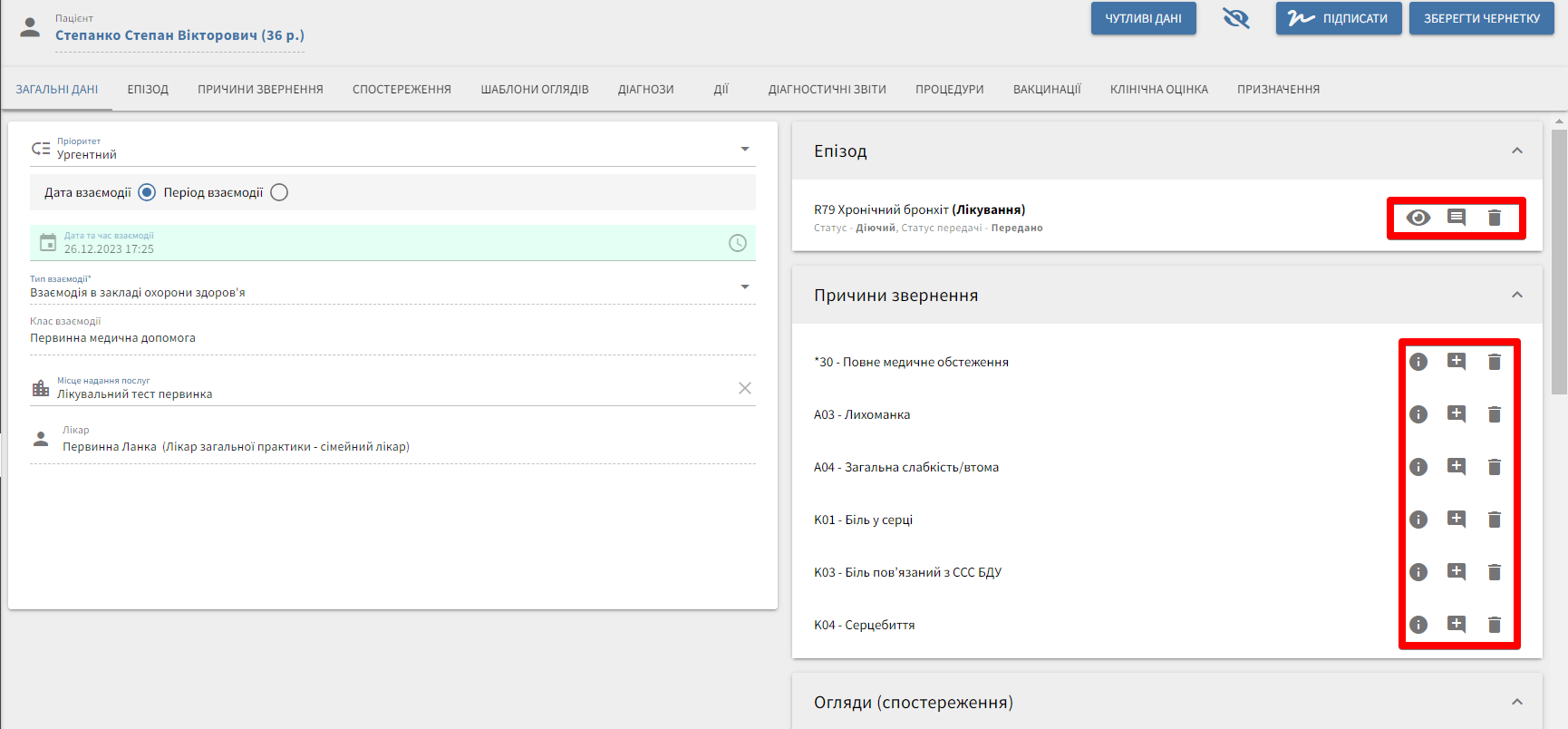Image resolution: width=1568 pixels, height=729 pixels.
Task: Show info for K03 Біль пов'язаний з ССС
Action: (x=1418, y=572)
